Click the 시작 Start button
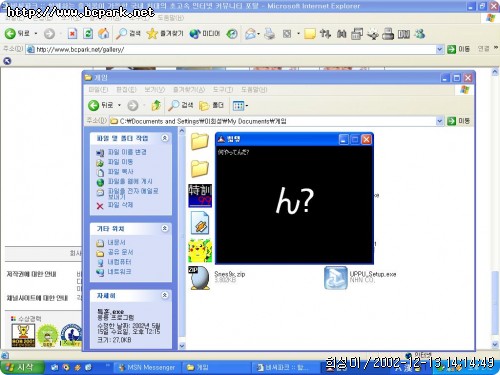The width and height of the screenshot is (500, 375). coord(22,367)
